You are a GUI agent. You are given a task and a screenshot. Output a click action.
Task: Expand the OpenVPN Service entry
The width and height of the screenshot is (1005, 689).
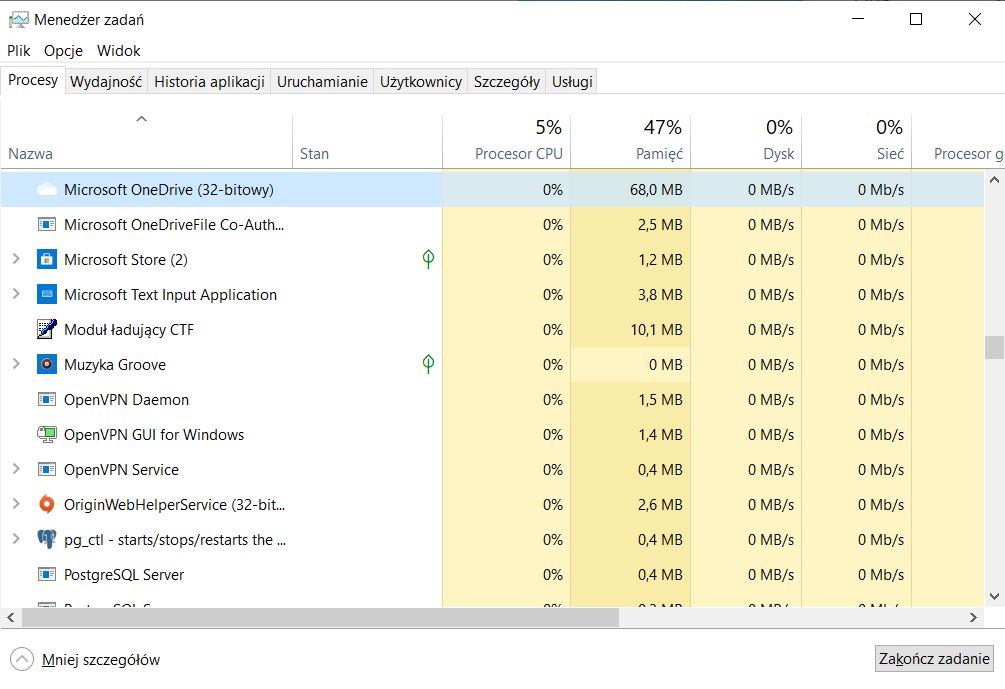coord(15,469)
